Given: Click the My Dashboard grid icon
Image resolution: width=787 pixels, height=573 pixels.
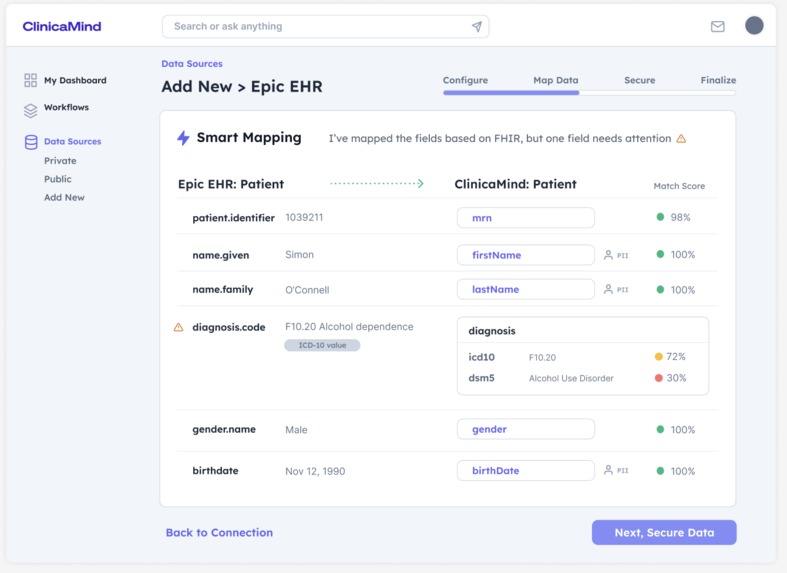Looking at the screenshot, I should (x=31, y=80).
